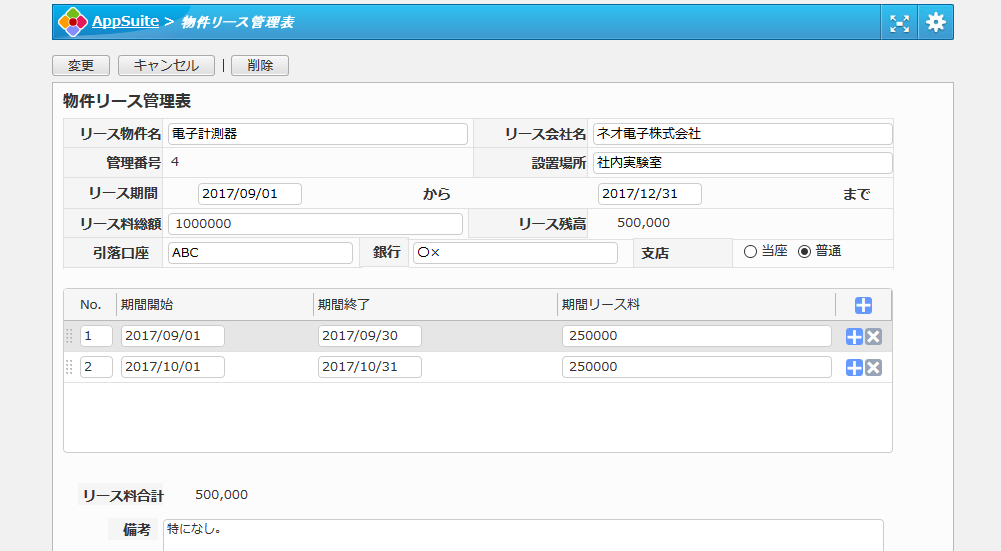Open the AppSuite breadcrumb link
The height and width of the screenshot is (551, 1001).
[125, 22]
